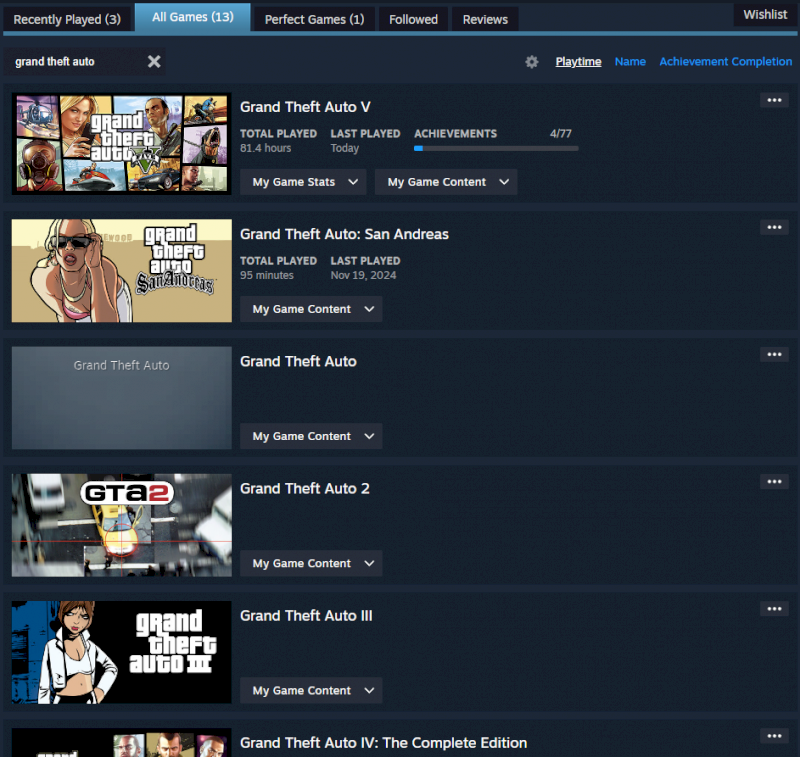Click the Nov 19, 2024 last played date
Image resolution: width=800 pixels, height=757 pixels.
(x=363, y=275)
